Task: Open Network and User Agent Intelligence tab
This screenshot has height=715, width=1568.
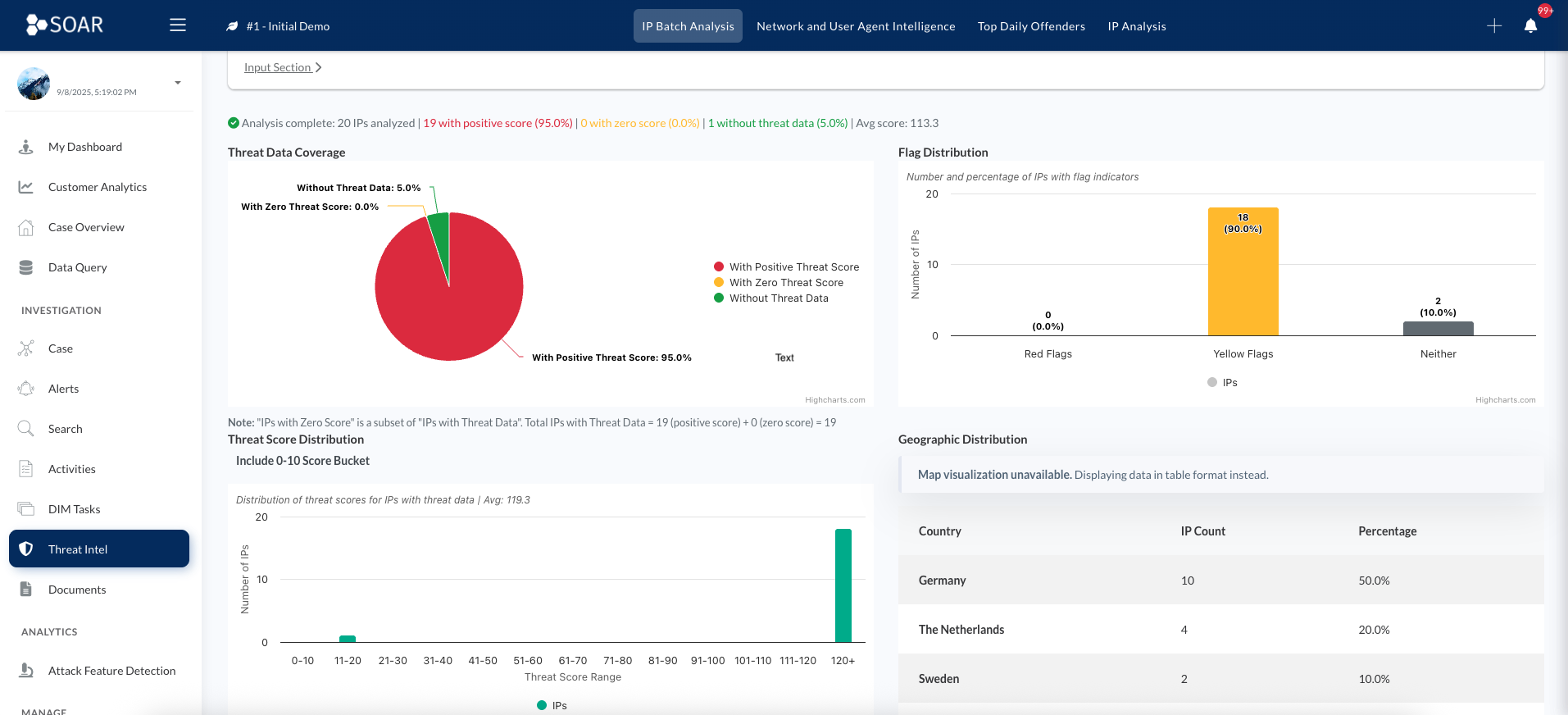Action: (856, 26)
